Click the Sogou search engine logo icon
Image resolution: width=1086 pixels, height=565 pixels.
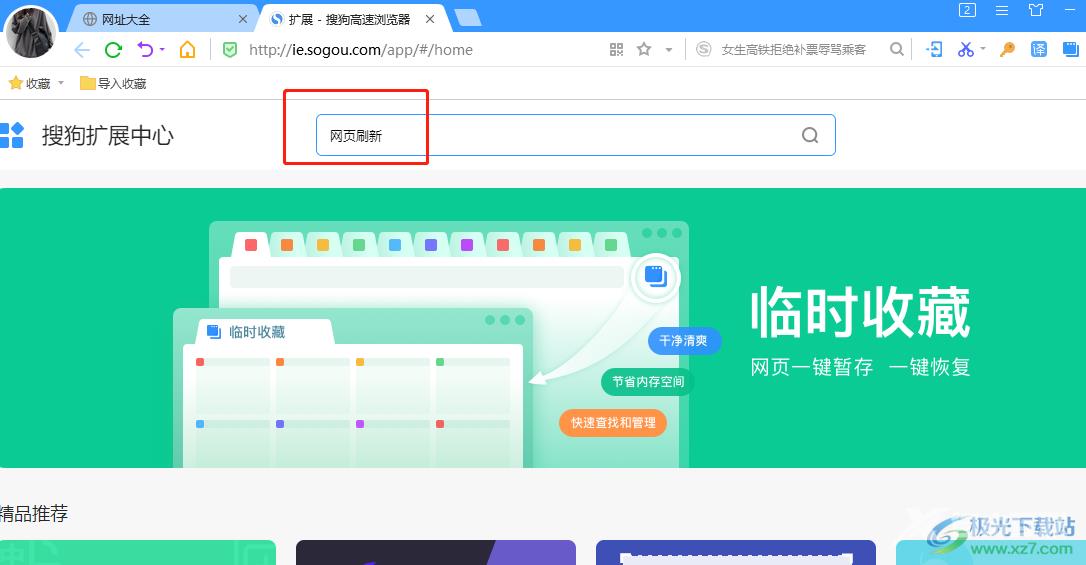[x=704, y=49]
